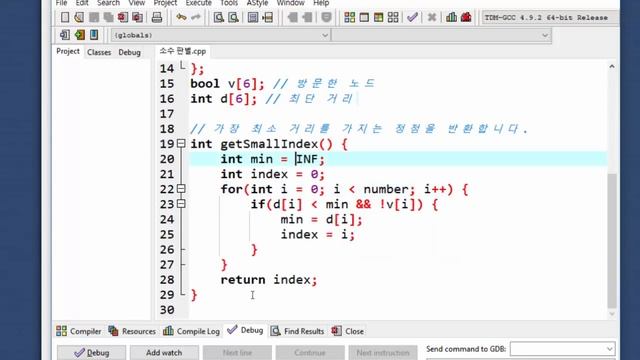Click the Compile and Run toolbar icon
640x360 pixels.
point(379,17)
